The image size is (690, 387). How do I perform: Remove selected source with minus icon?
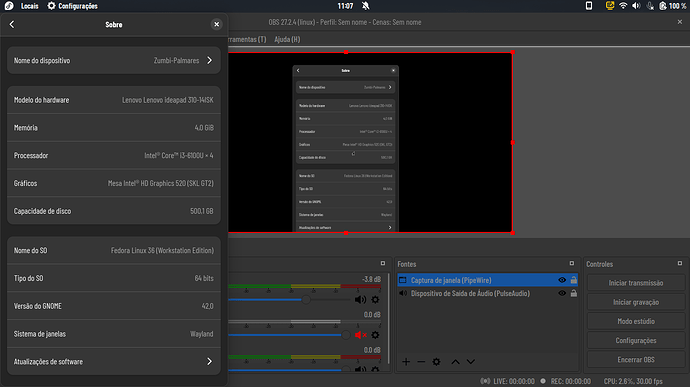421,362
